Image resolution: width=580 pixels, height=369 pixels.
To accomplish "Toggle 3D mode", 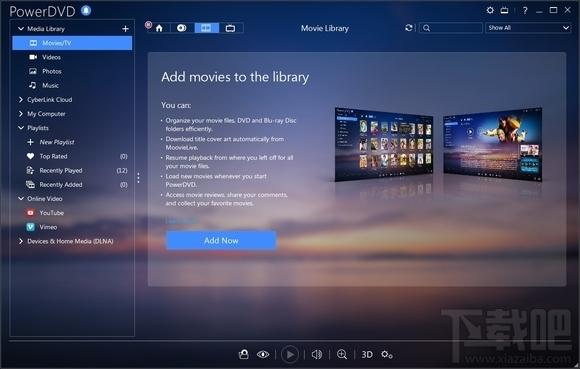I will click(367, 355).
